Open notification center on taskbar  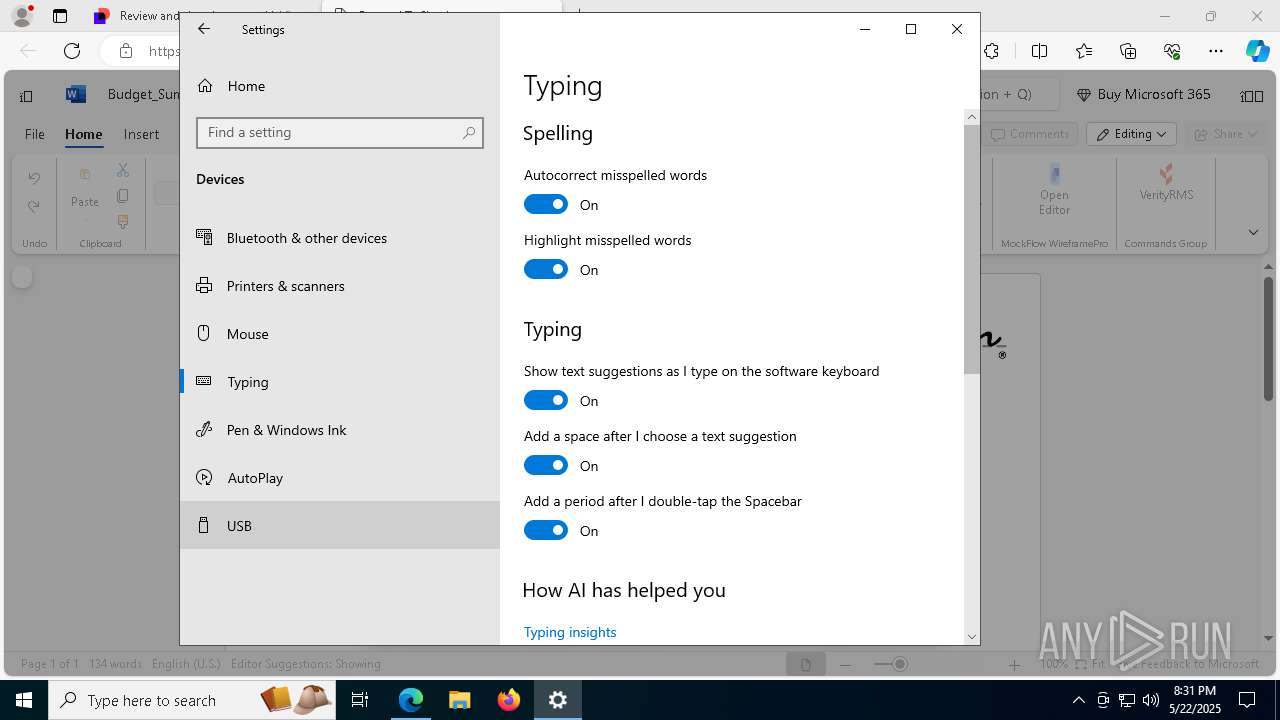tap(1247, 700)
